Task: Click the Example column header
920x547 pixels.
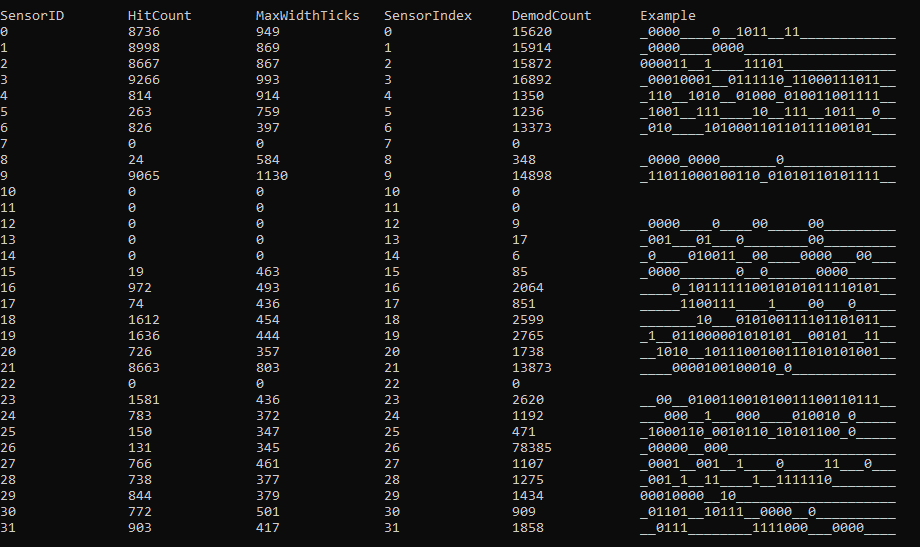Action: point(668,16)
